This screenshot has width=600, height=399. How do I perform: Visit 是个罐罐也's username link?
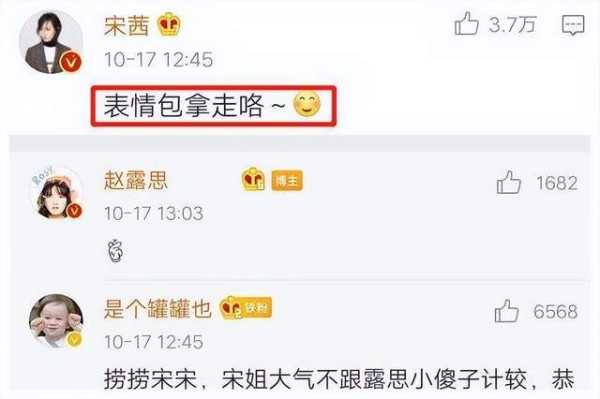[x=158, y=308]
